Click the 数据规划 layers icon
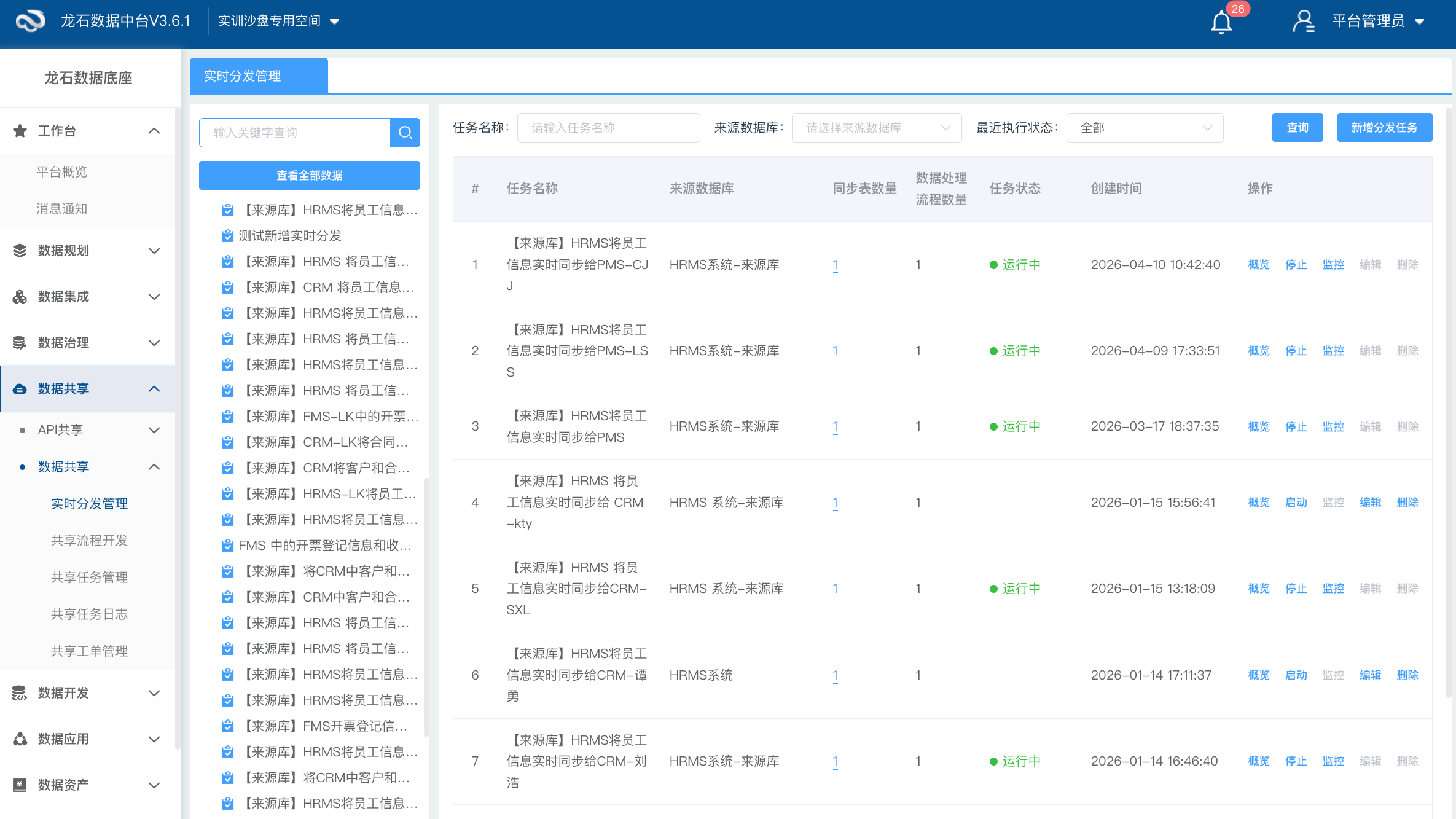The image size is (1456, 819). pyautogui.click(x=20, y=251)
